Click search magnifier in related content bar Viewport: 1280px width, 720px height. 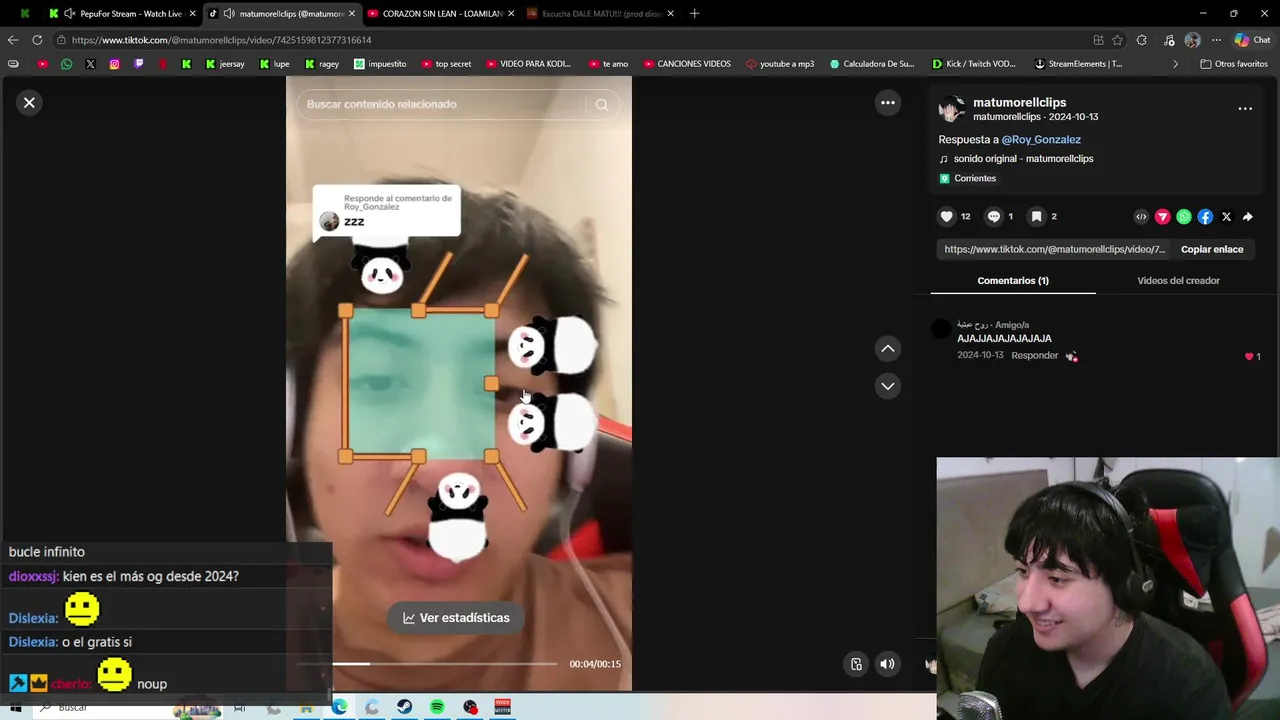602,104
